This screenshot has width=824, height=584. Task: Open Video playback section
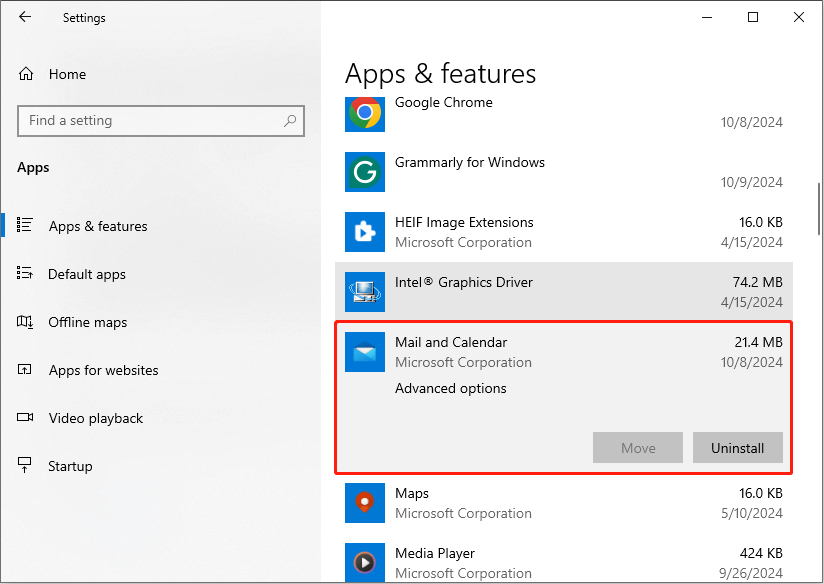click(x=96, y=418)
